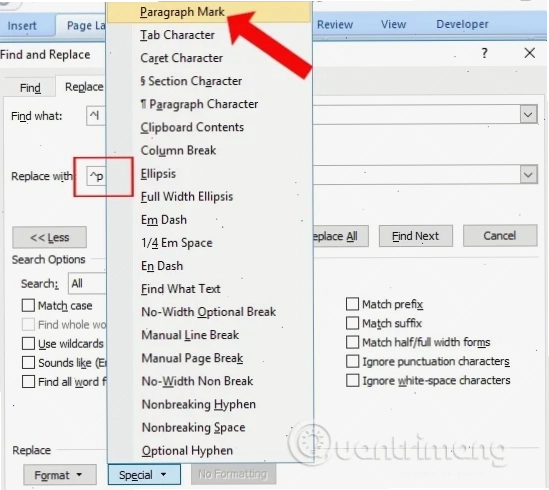
Task: Click the Cancel button
Action: (x=500, y=236)
